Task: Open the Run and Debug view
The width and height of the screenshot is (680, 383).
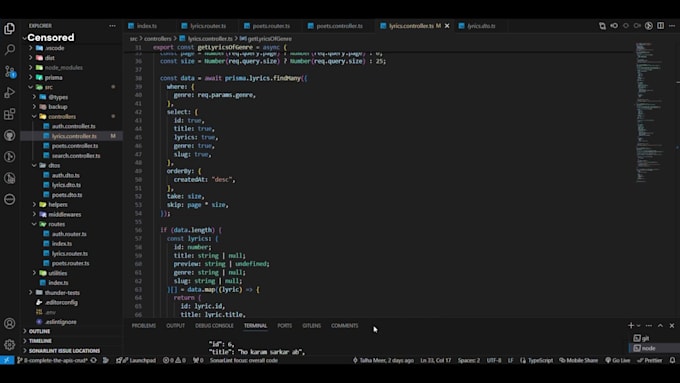Action: tap(9, 92)
